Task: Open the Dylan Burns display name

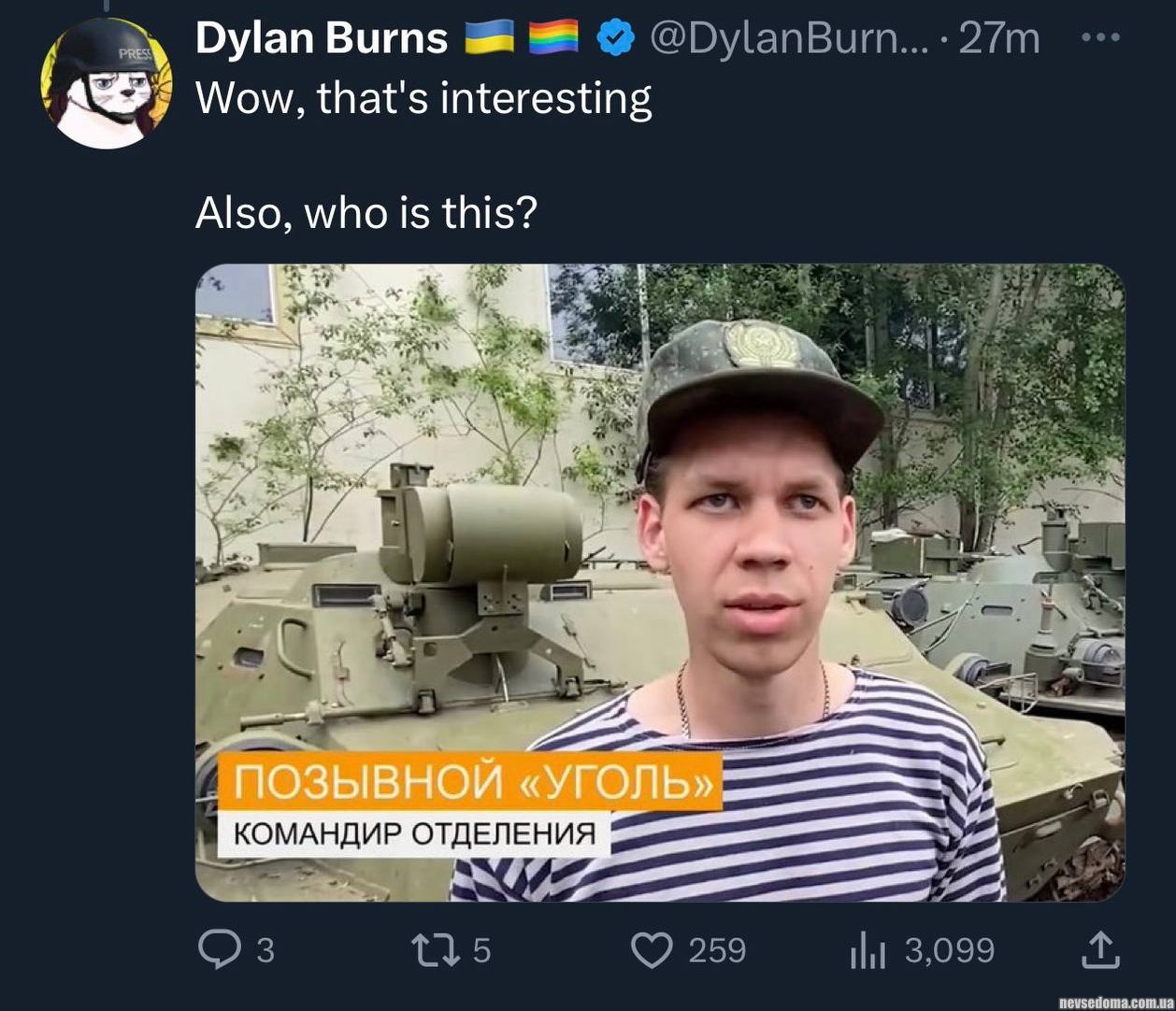Action: point(322,38)
